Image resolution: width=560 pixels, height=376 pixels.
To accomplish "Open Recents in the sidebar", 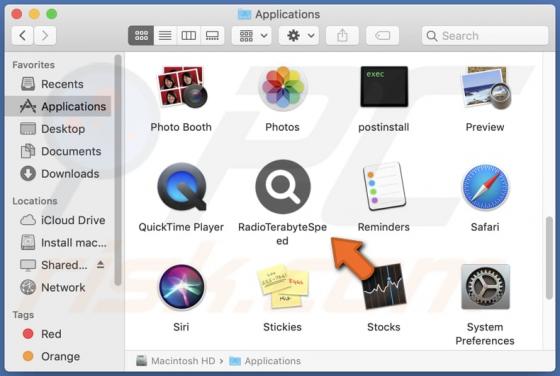I will click(x=59, y=84).
